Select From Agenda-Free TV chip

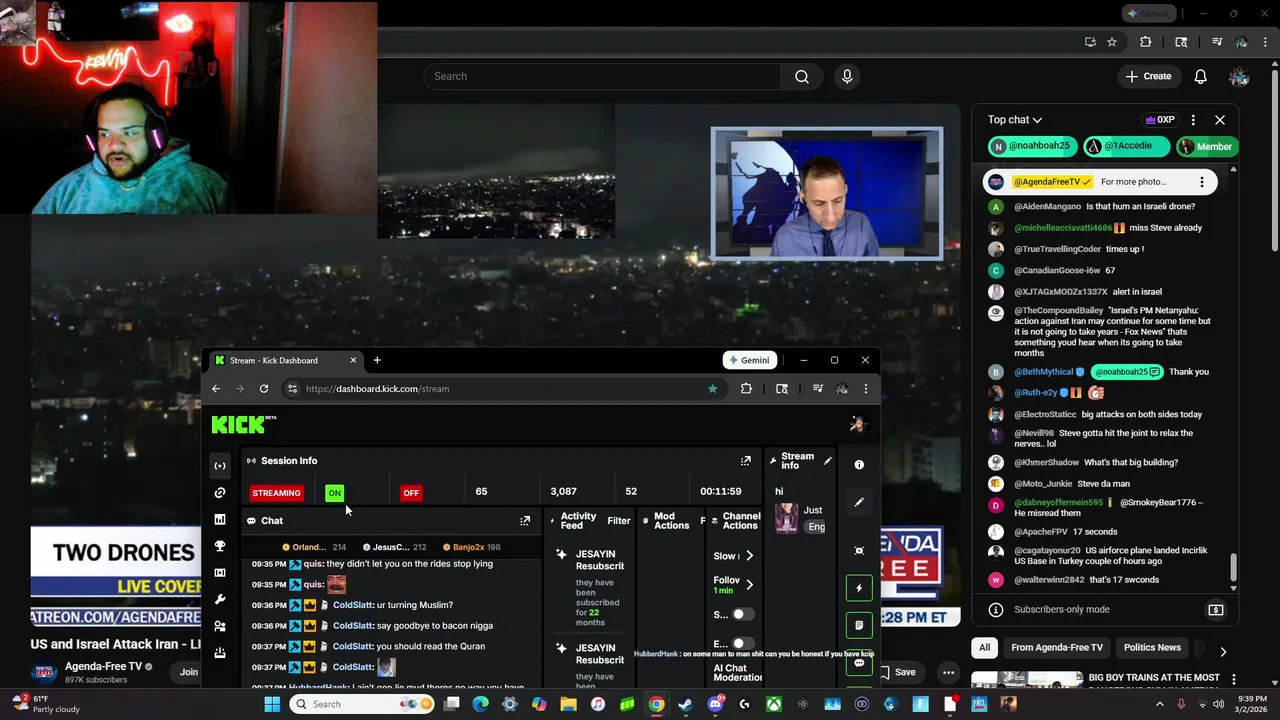point(1056,648)
